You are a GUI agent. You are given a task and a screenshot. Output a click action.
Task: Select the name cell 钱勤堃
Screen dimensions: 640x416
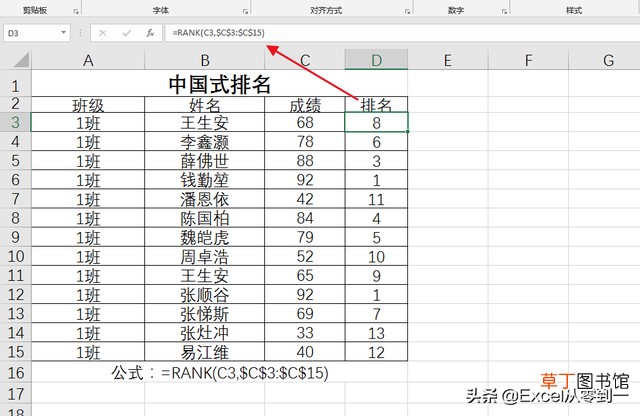click(204, 180)
